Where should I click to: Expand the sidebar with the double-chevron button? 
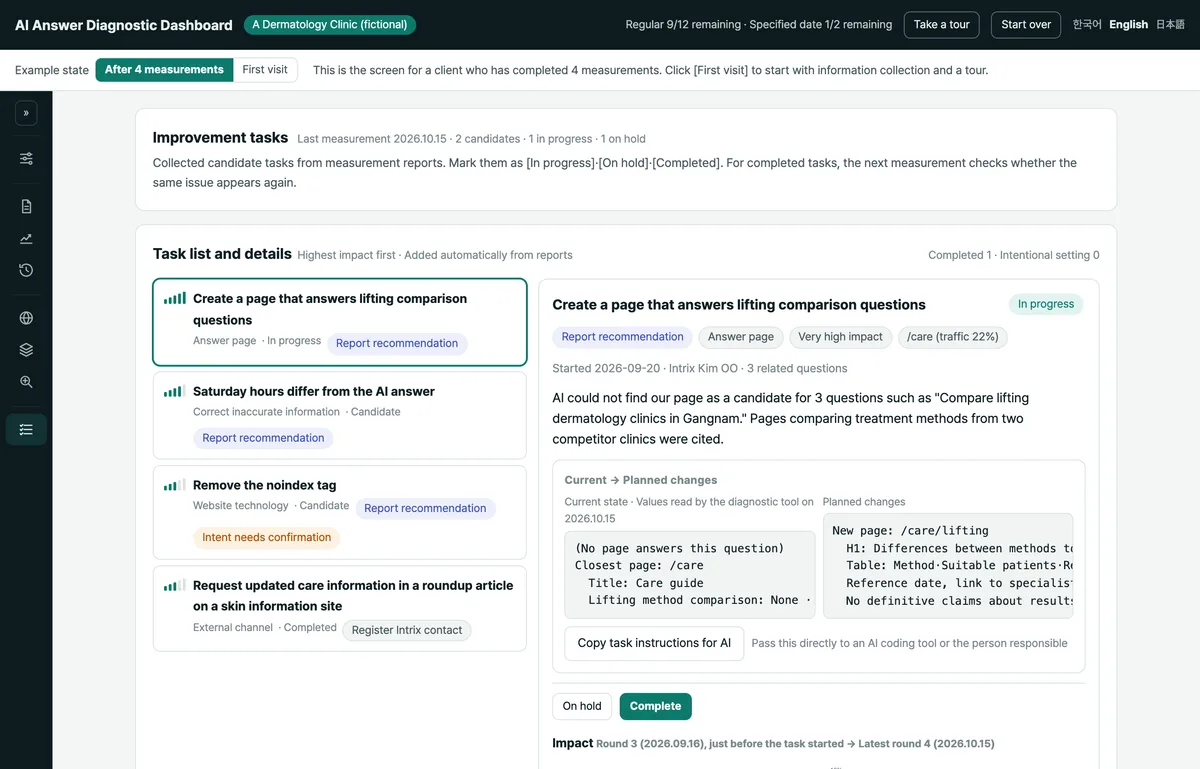pyautogui.click(x=26, y=114)
